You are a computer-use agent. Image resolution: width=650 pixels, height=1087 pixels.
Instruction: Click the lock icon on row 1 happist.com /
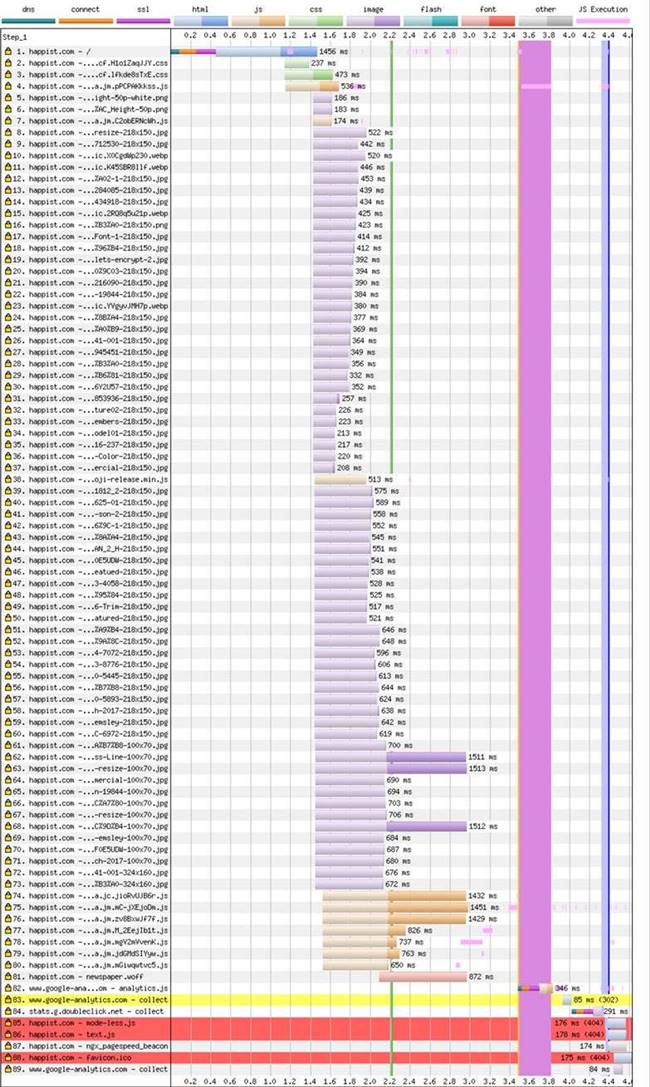[8, 51]
